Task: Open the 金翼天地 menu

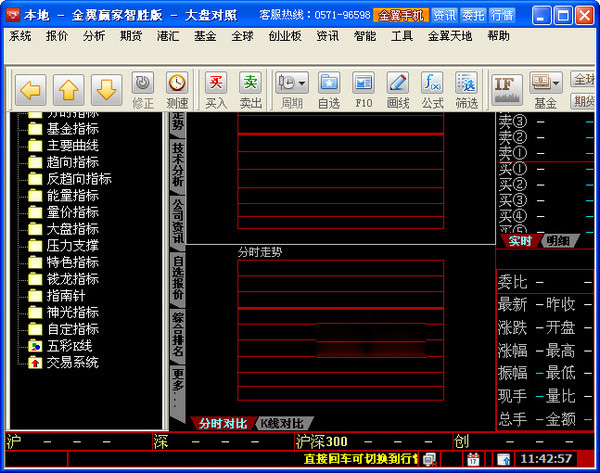Action: pos(450,36)
